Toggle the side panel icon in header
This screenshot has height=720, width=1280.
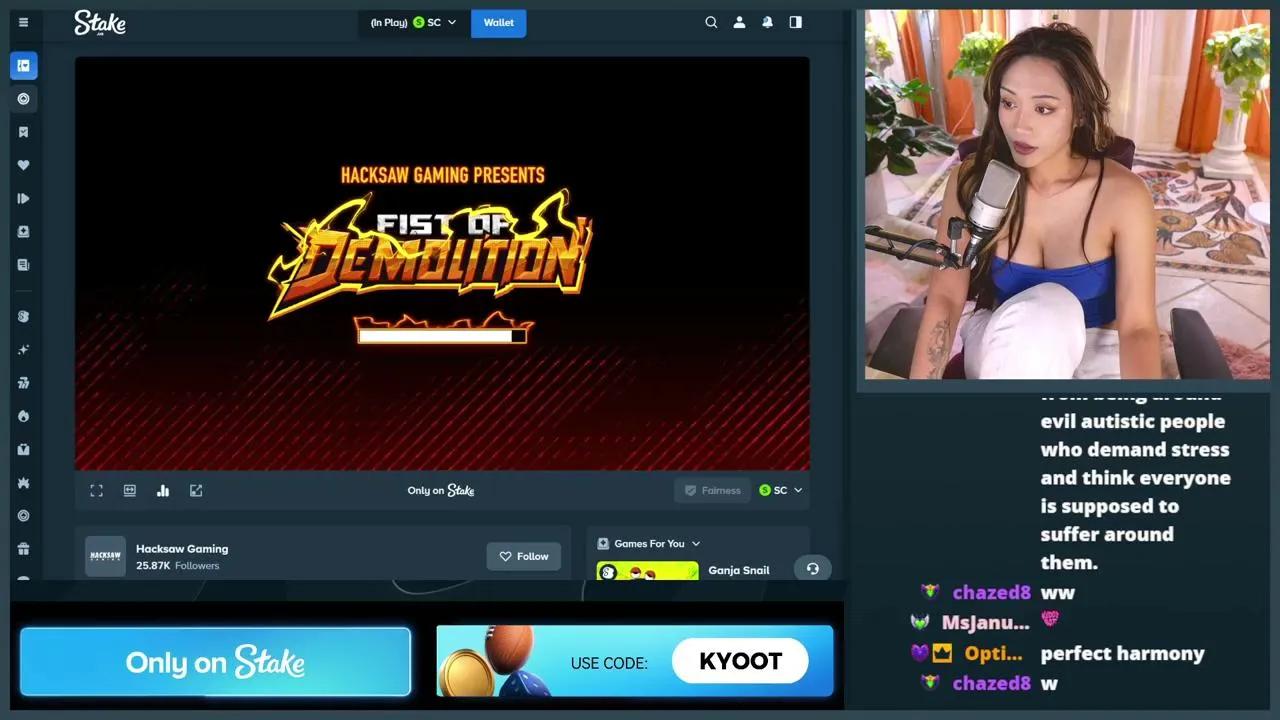pyautogui.click(x=795, y=22)
